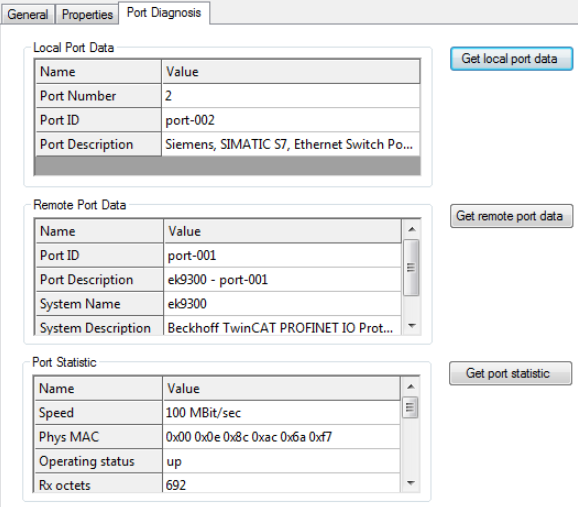Select the Port Number row label
The height and width of the screenshot is (507, 578).
[x=98, y=96]
